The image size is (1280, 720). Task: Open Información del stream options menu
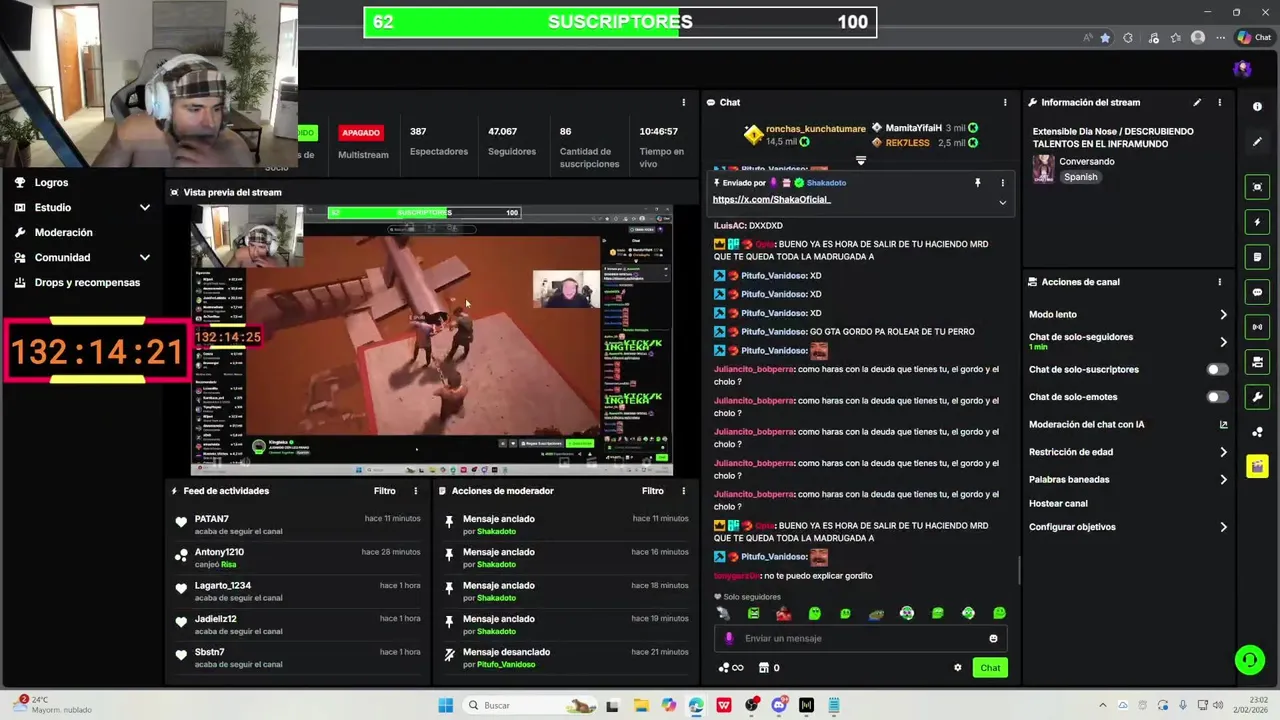pos(1219,102)
